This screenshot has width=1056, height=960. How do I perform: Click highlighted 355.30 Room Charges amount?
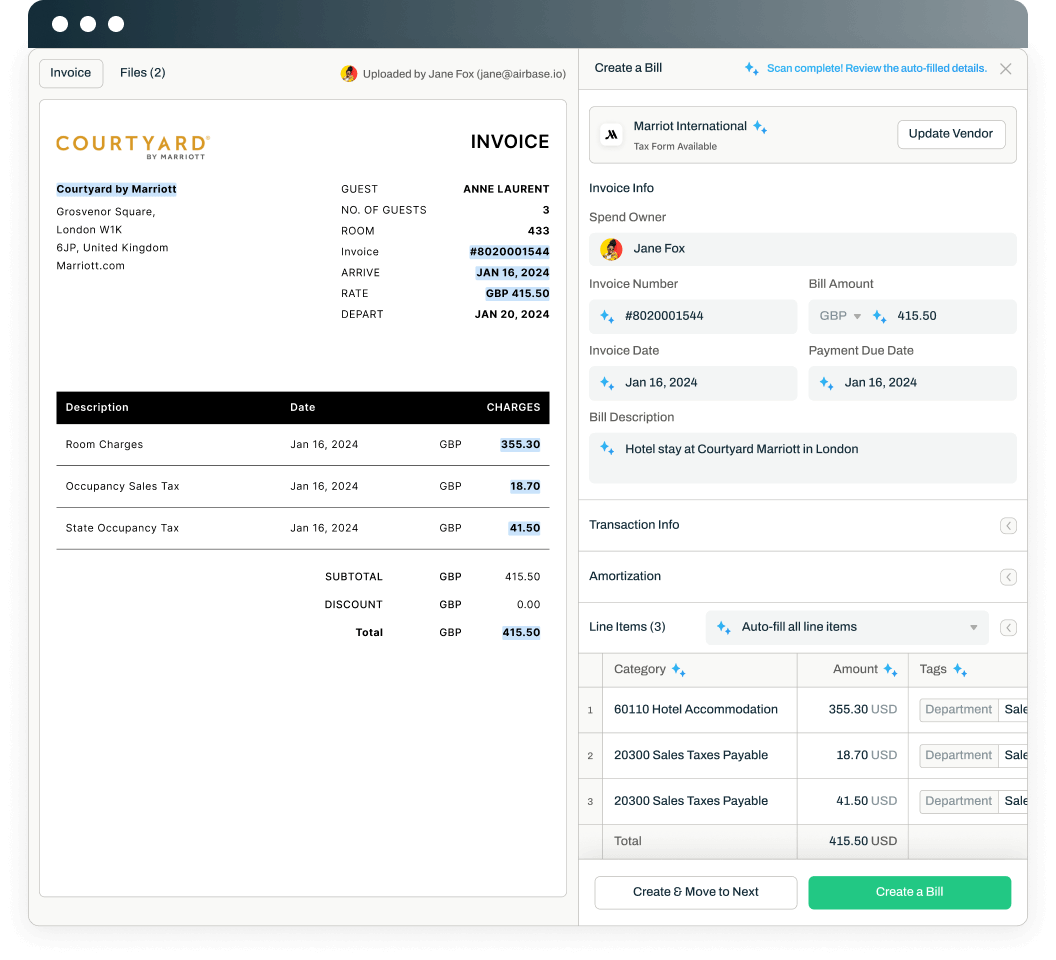coord(520,445)
